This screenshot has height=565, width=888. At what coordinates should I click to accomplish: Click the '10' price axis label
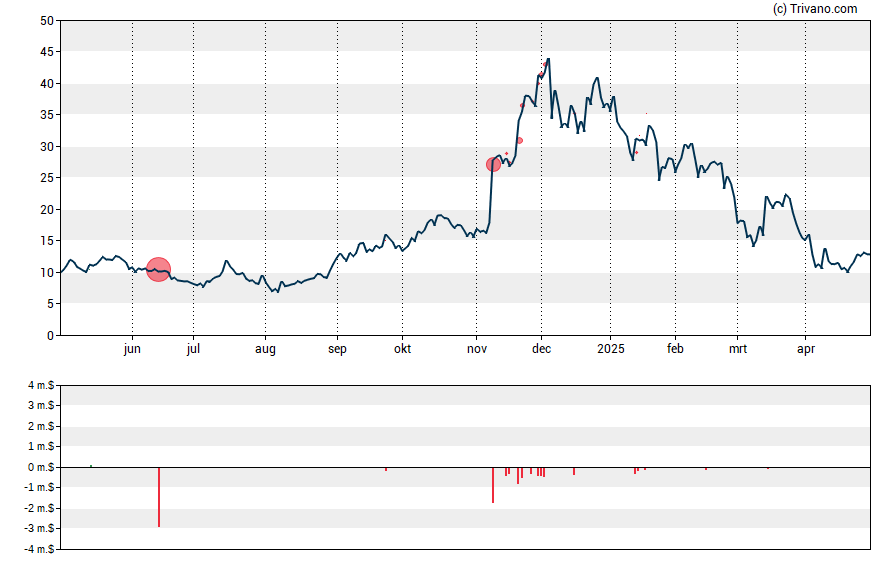47,272
